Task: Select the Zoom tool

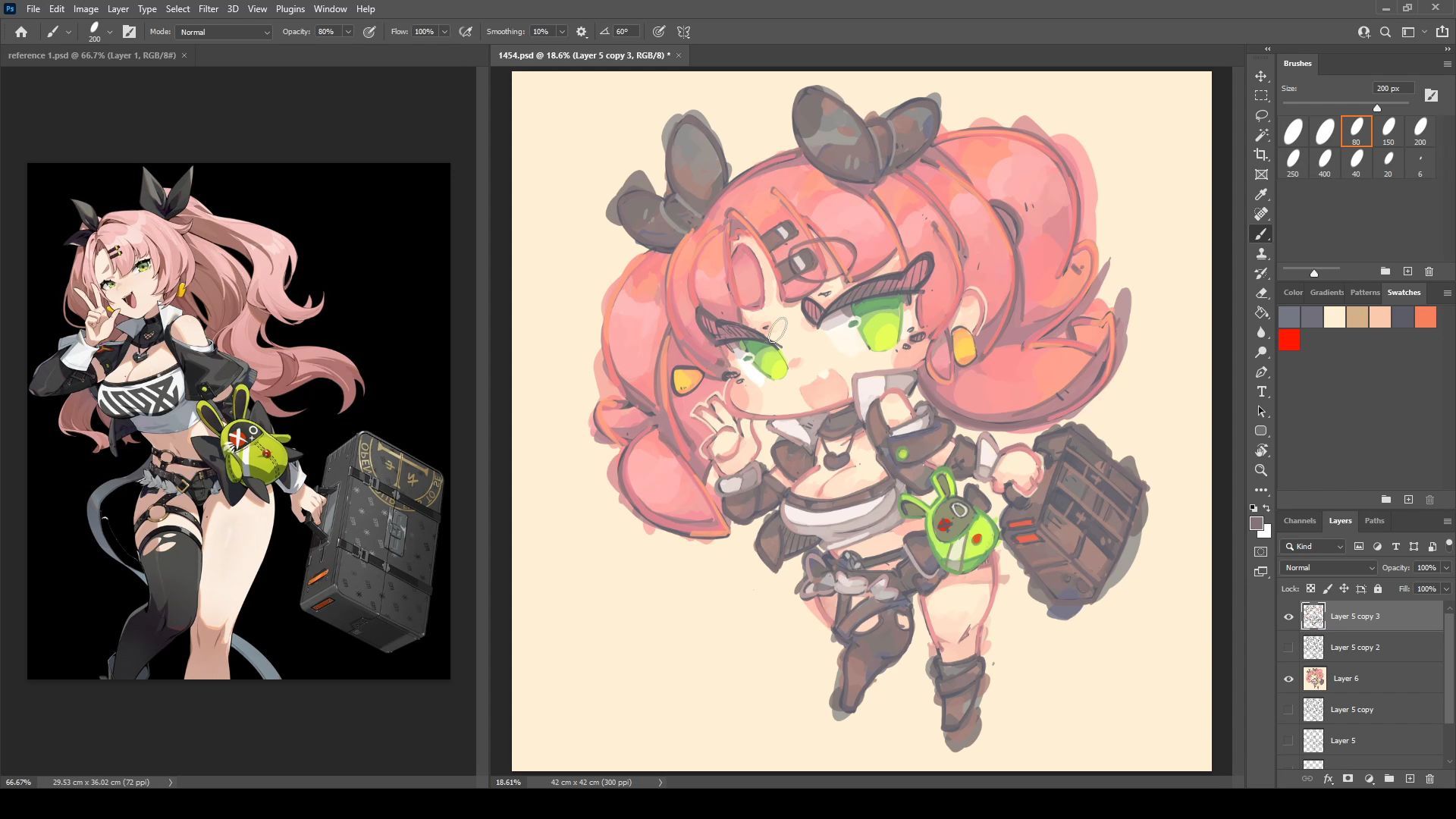Action: click(x=1261, y=471)
